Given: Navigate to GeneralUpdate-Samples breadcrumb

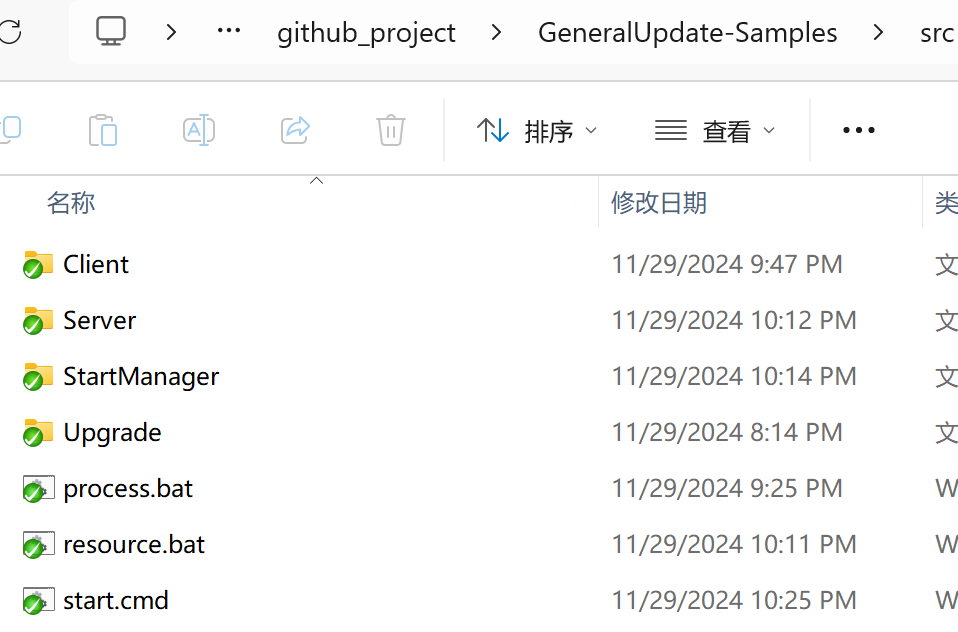Looking at the screenshot, I should click(687, 33).
